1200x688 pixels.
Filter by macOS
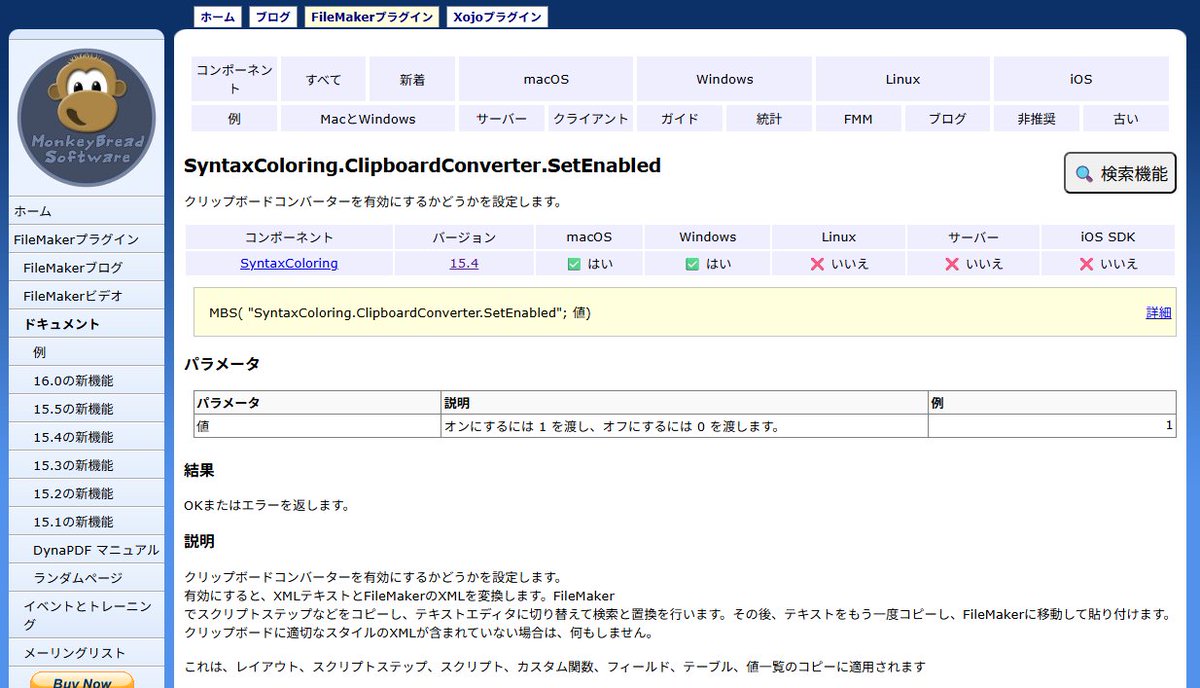pos(546,79)
